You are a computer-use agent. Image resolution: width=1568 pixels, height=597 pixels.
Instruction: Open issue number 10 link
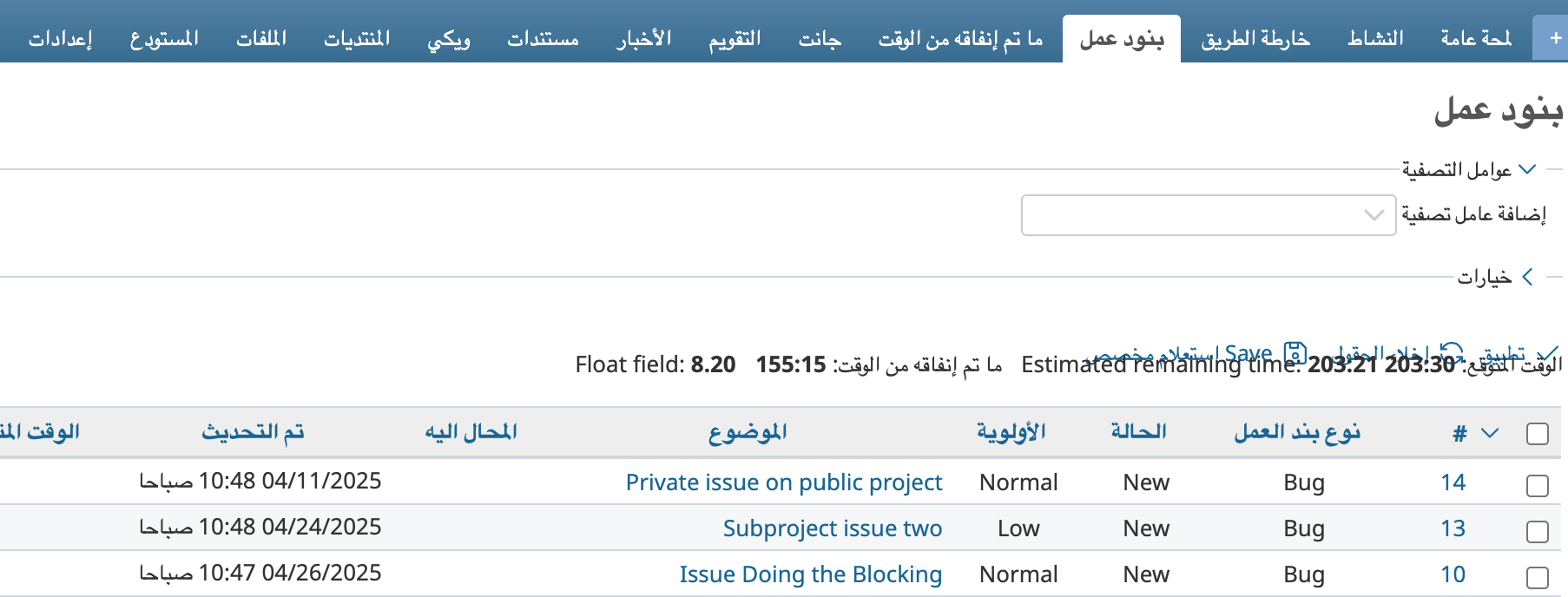point(1453,574)
